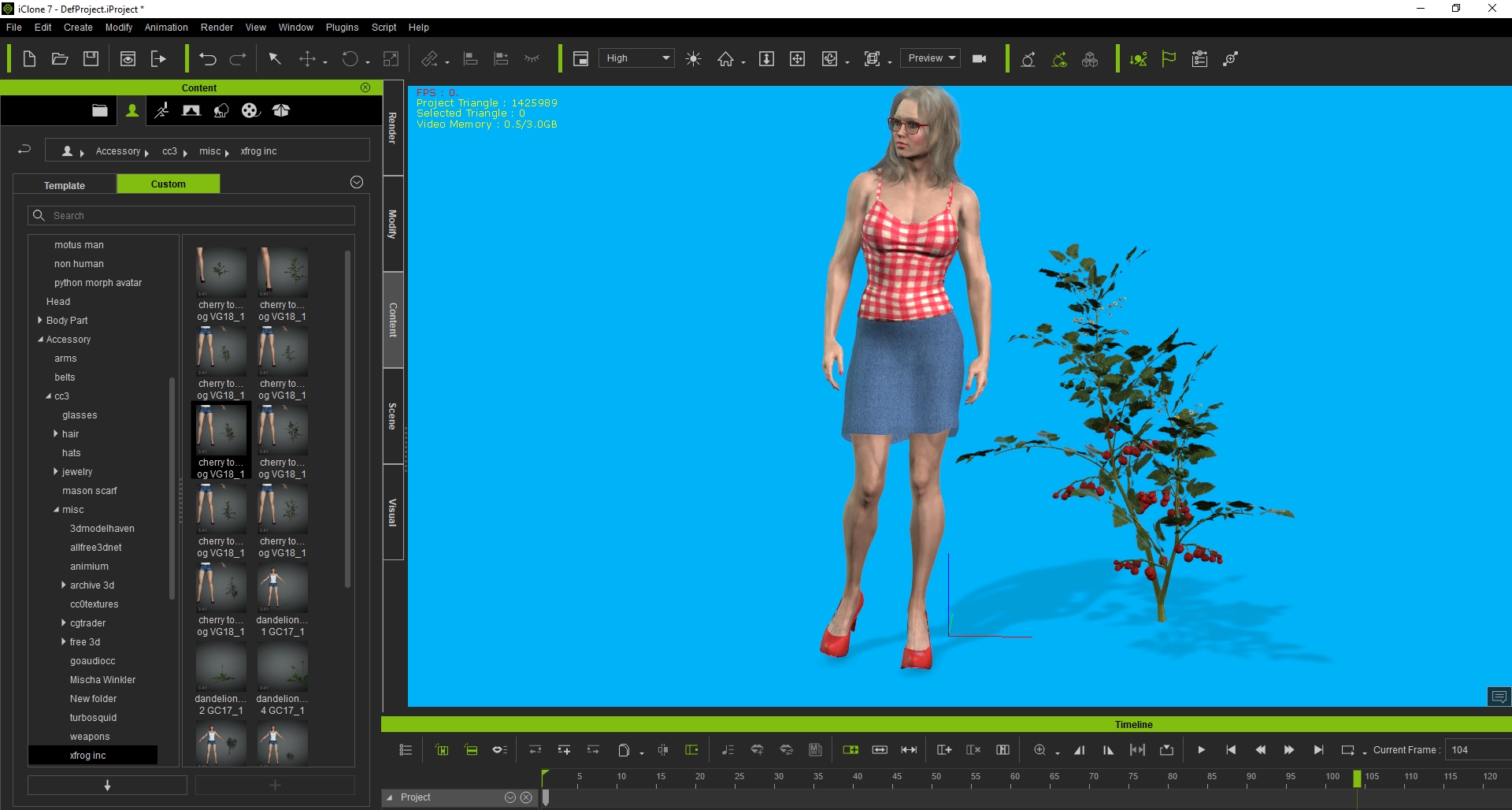Click the Home view icon
Screen dimensions: 1512x810
click(x=725, y=59)
